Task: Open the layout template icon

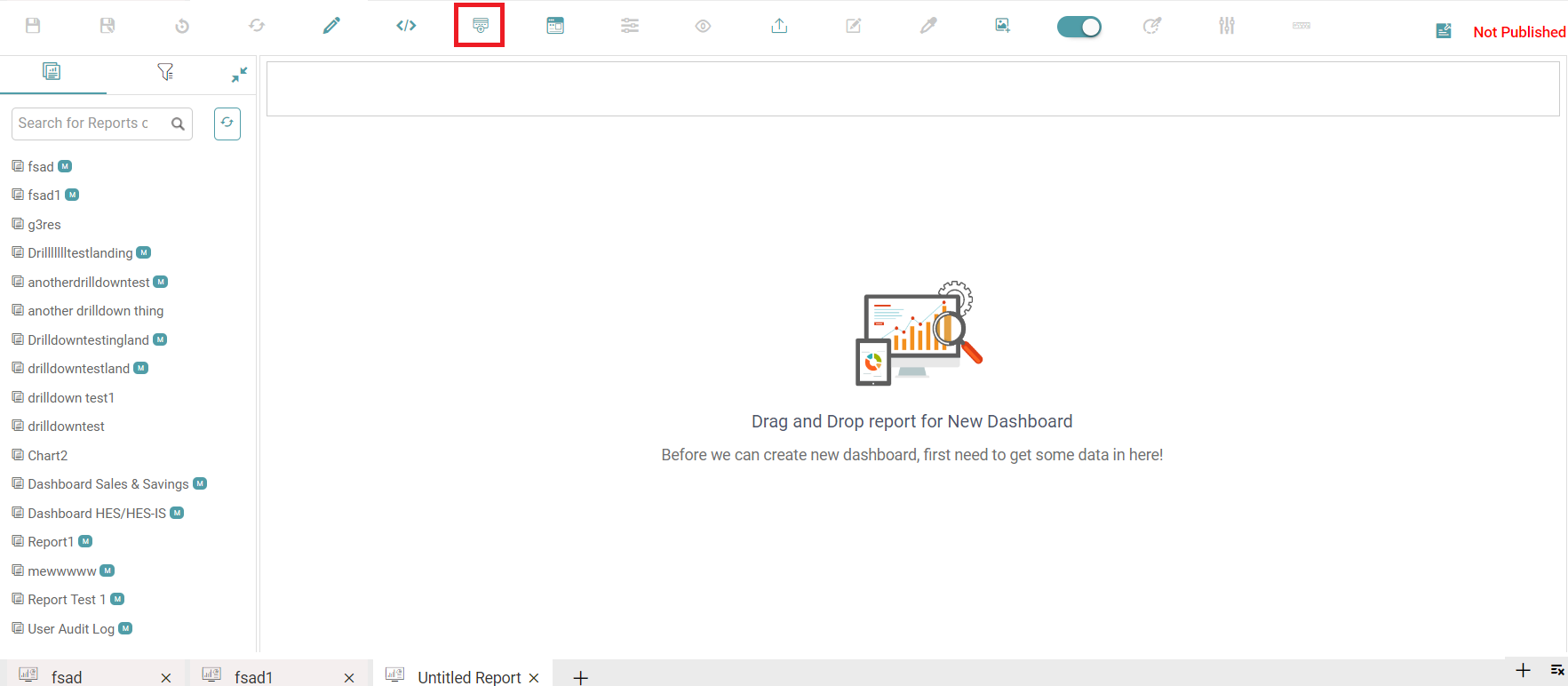Action: pyautogui.click(x=555, y=26)
